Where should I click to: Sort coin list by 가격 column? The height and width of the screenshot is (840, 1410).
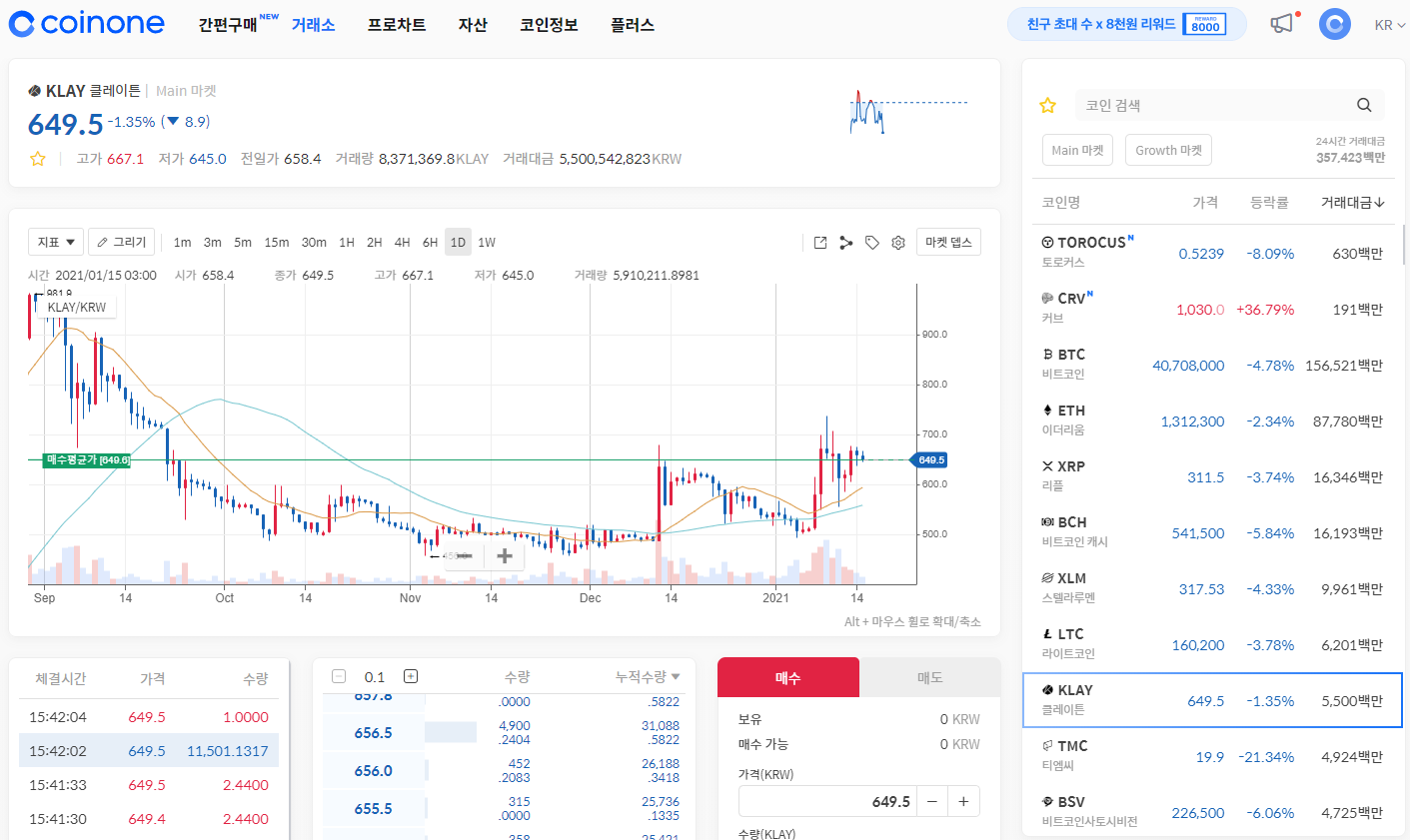tap(1205, 202)
